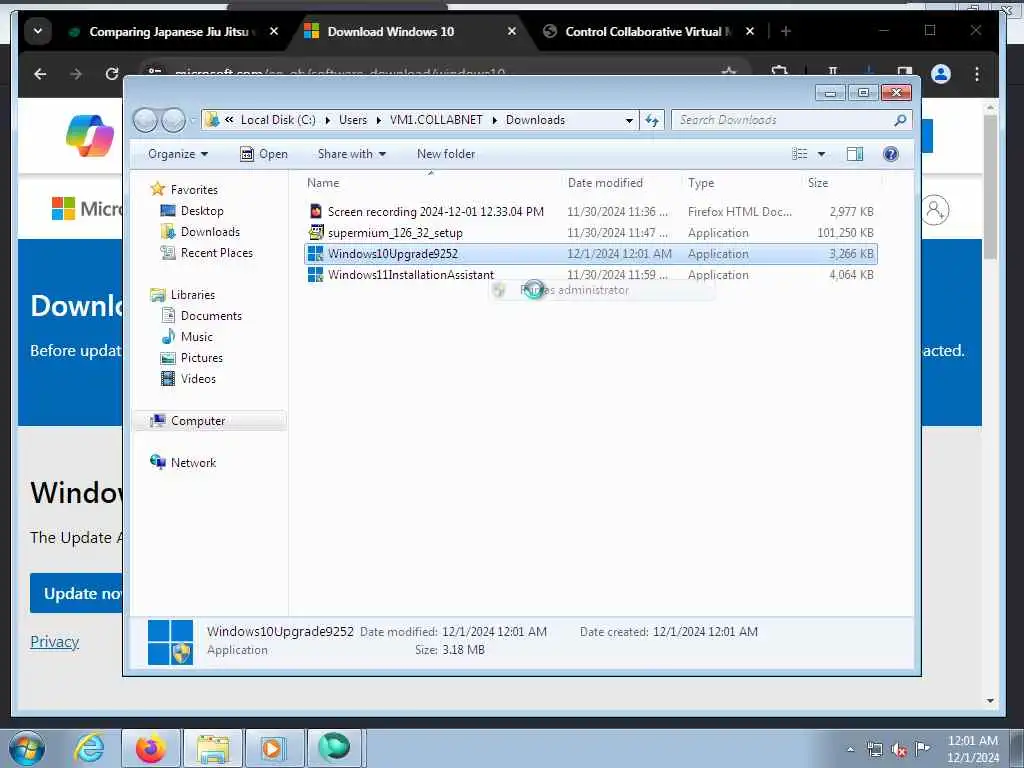The height and width of the screenshot is (768, 1024).
Task: Reload the browser page
Action: click(112, 74)
